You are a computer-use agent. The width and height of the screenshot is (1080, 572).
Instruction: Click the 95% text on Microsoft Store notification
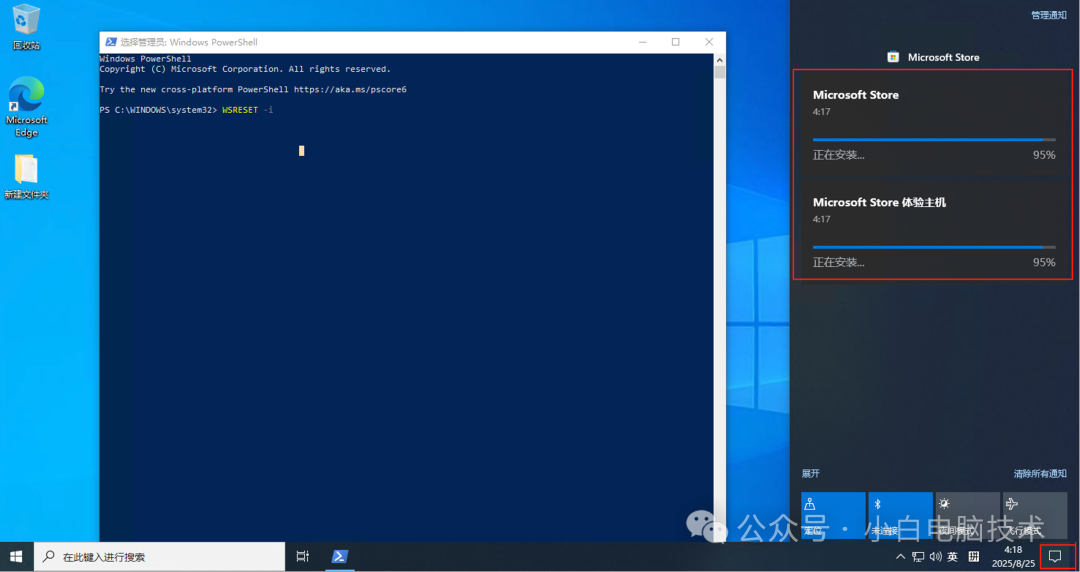[1043, 155]
